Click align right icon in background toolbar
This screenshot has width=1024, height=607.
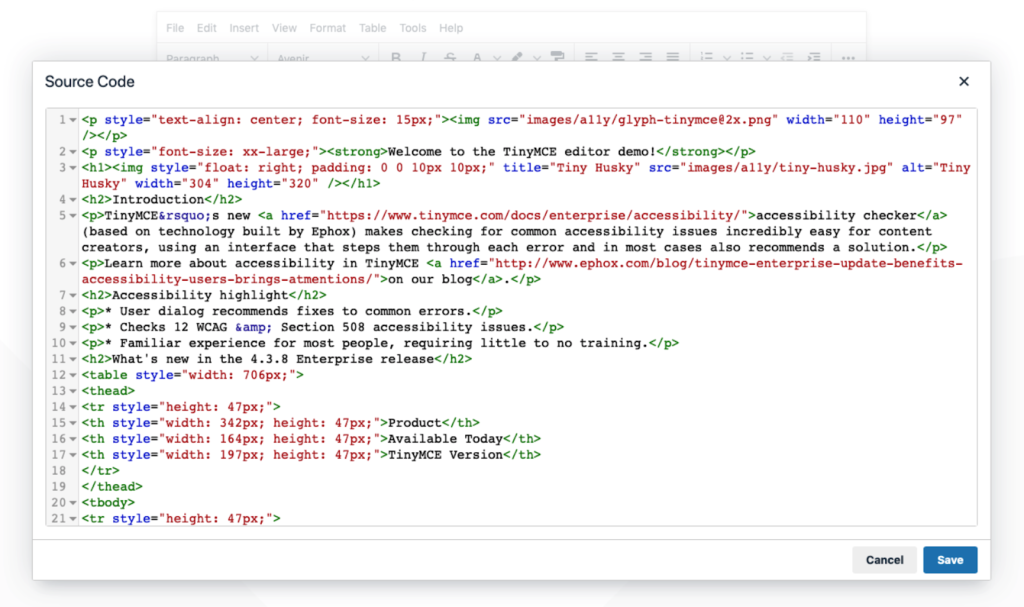[645, 57]
